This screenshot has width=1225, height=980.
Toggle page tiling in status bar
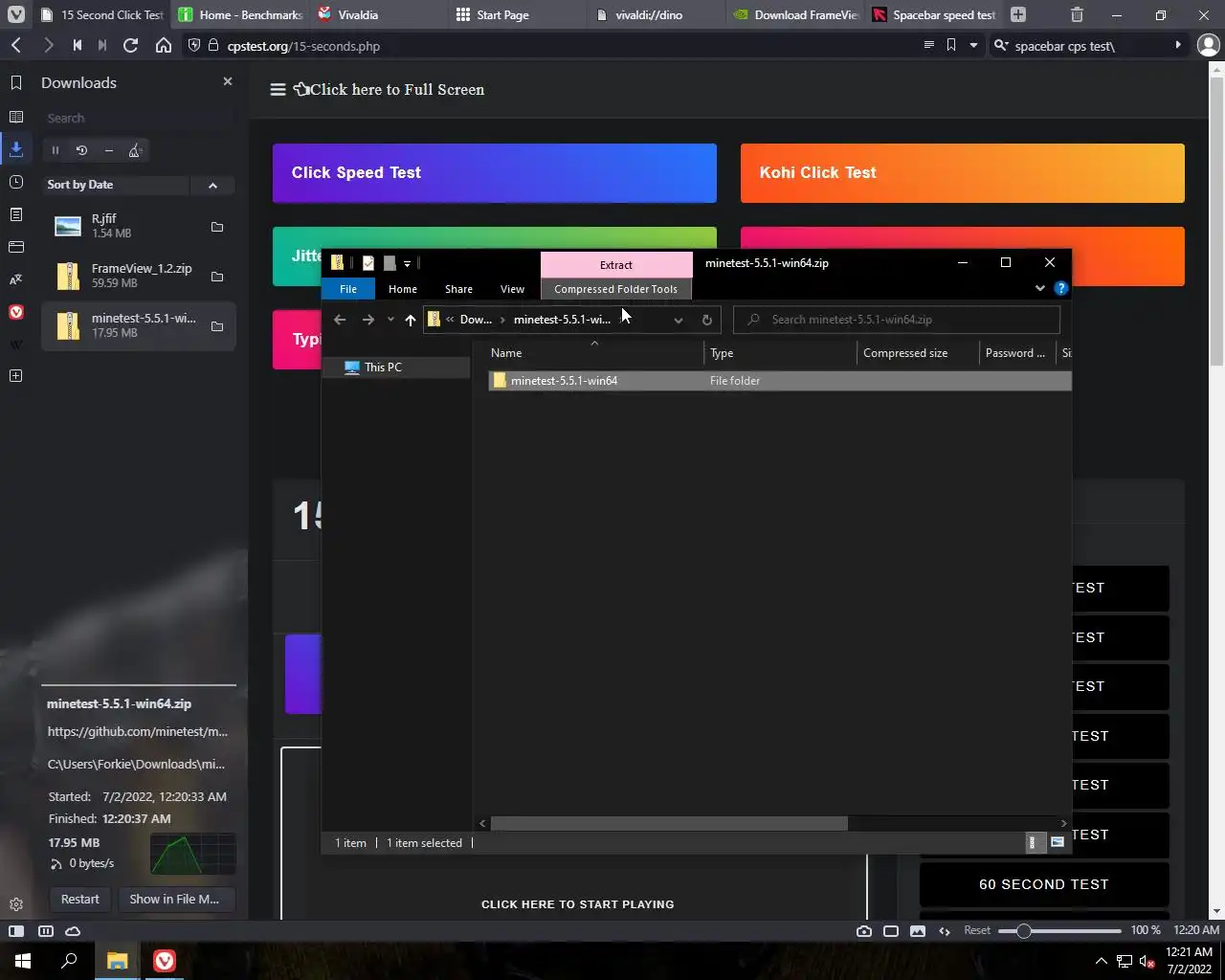(891, 930)
